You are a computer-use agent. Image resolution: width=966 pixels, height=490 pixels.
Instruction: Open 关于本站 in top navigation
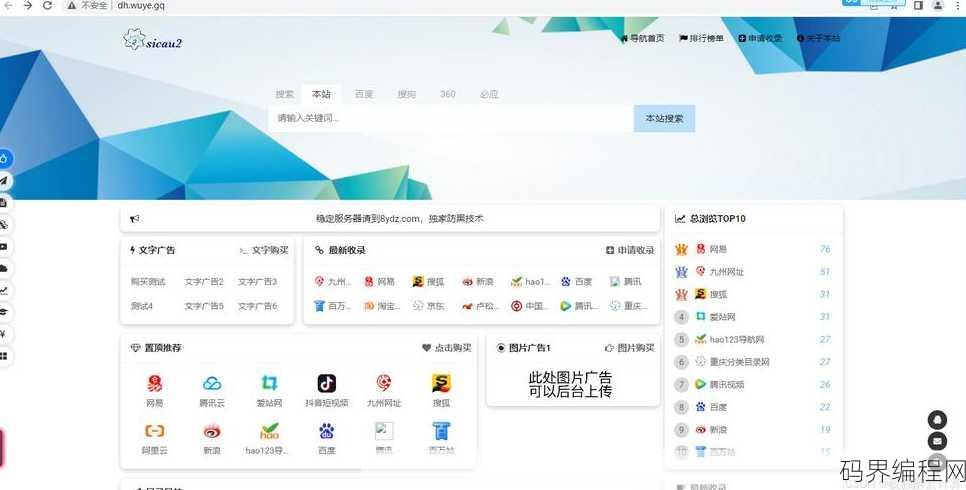[818, 38]
